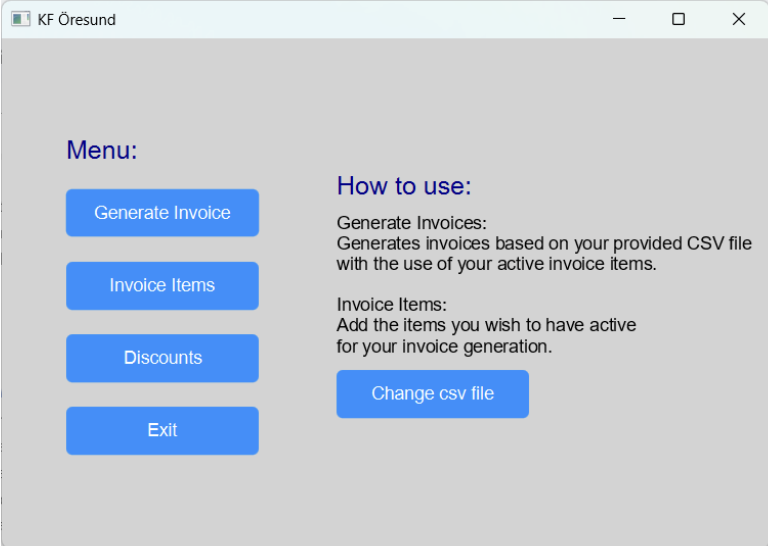Close the KF Öresund window

coord(738,19)
